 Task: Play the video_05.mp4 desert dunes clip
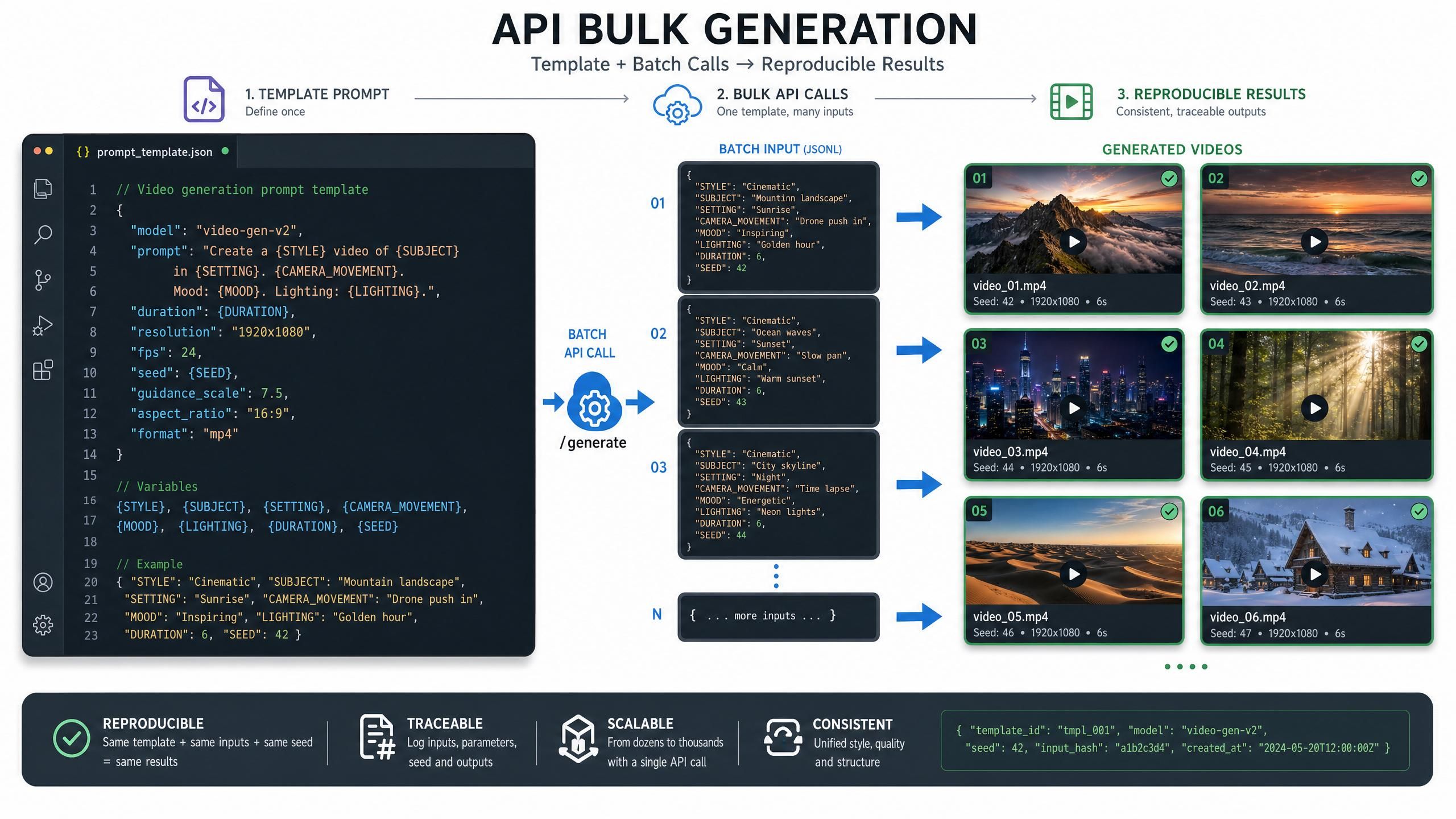tap(1073, 574)
